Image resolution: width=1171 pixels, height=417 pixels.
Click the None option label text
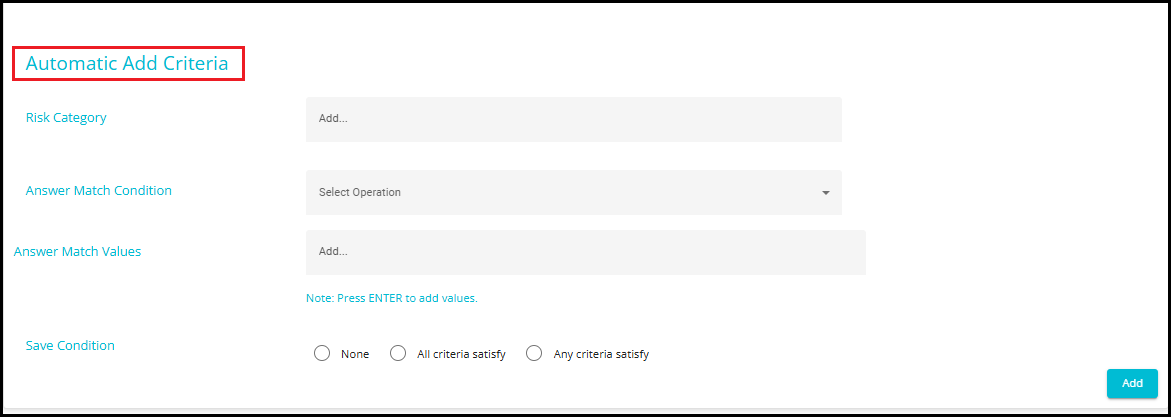point(355,354)
